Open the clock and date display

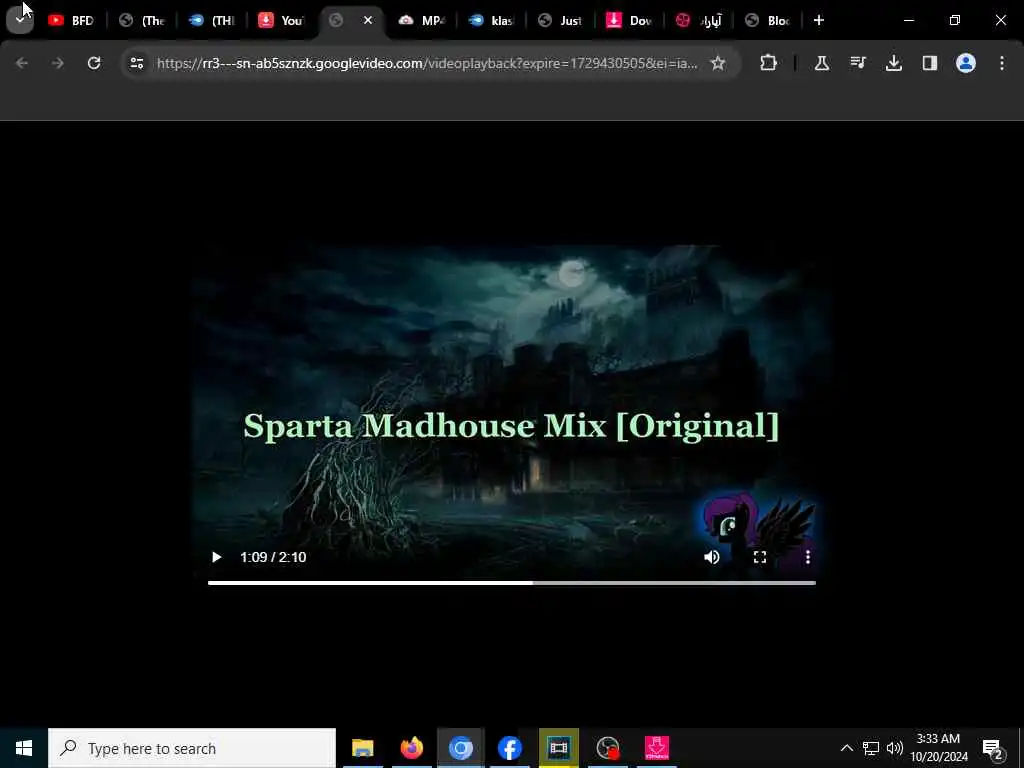point(938,748)
